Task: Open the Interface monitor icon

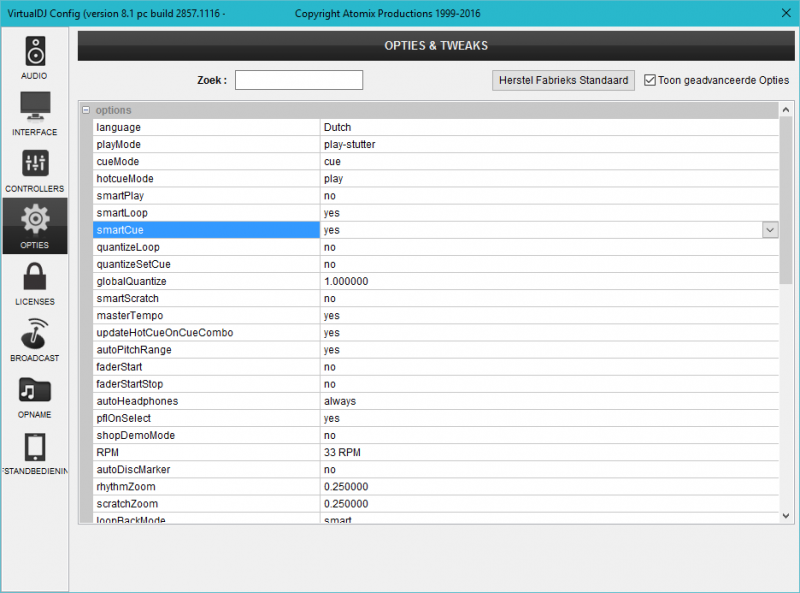Action: pyautogui.click(x=35, y=107)
